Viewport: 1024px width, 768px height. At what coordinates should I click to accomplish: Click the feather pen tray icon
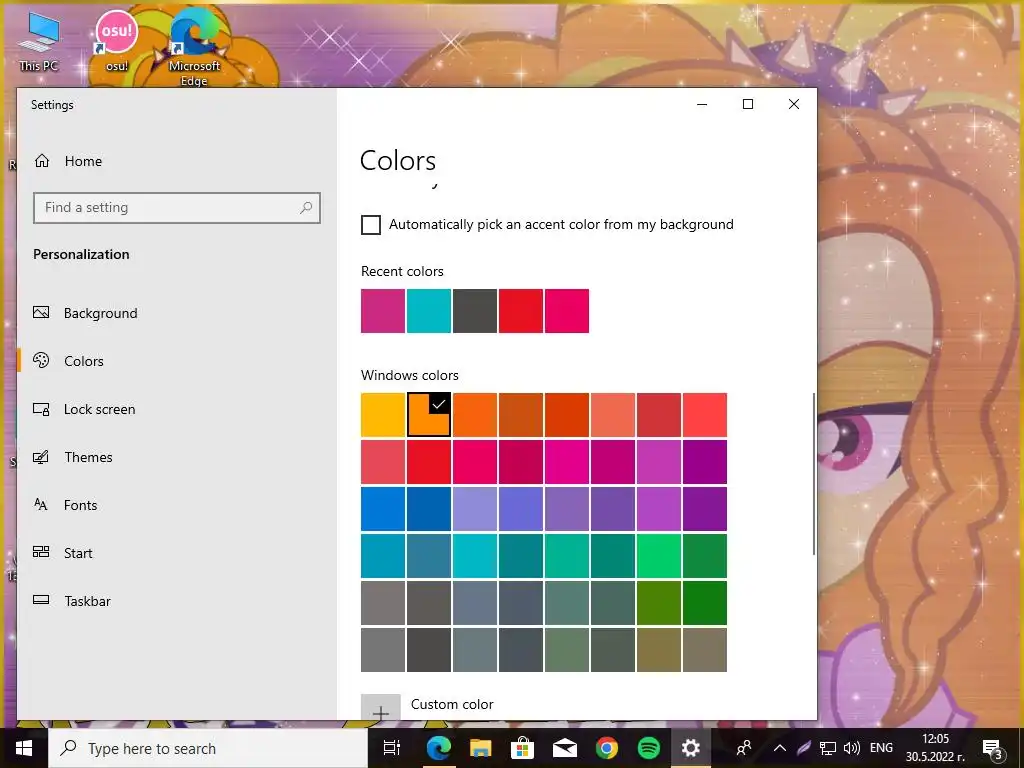tap(804, 748)
